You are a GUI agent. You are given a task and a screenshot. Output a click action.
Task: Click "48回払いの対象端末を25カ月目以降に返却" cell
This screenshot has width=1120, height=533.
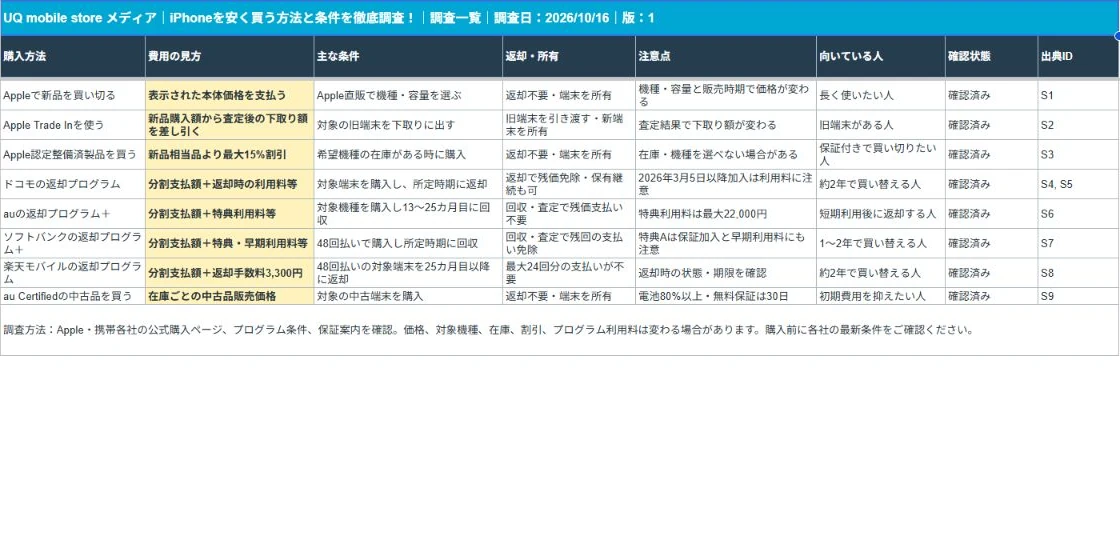click(x=408, y=273)
